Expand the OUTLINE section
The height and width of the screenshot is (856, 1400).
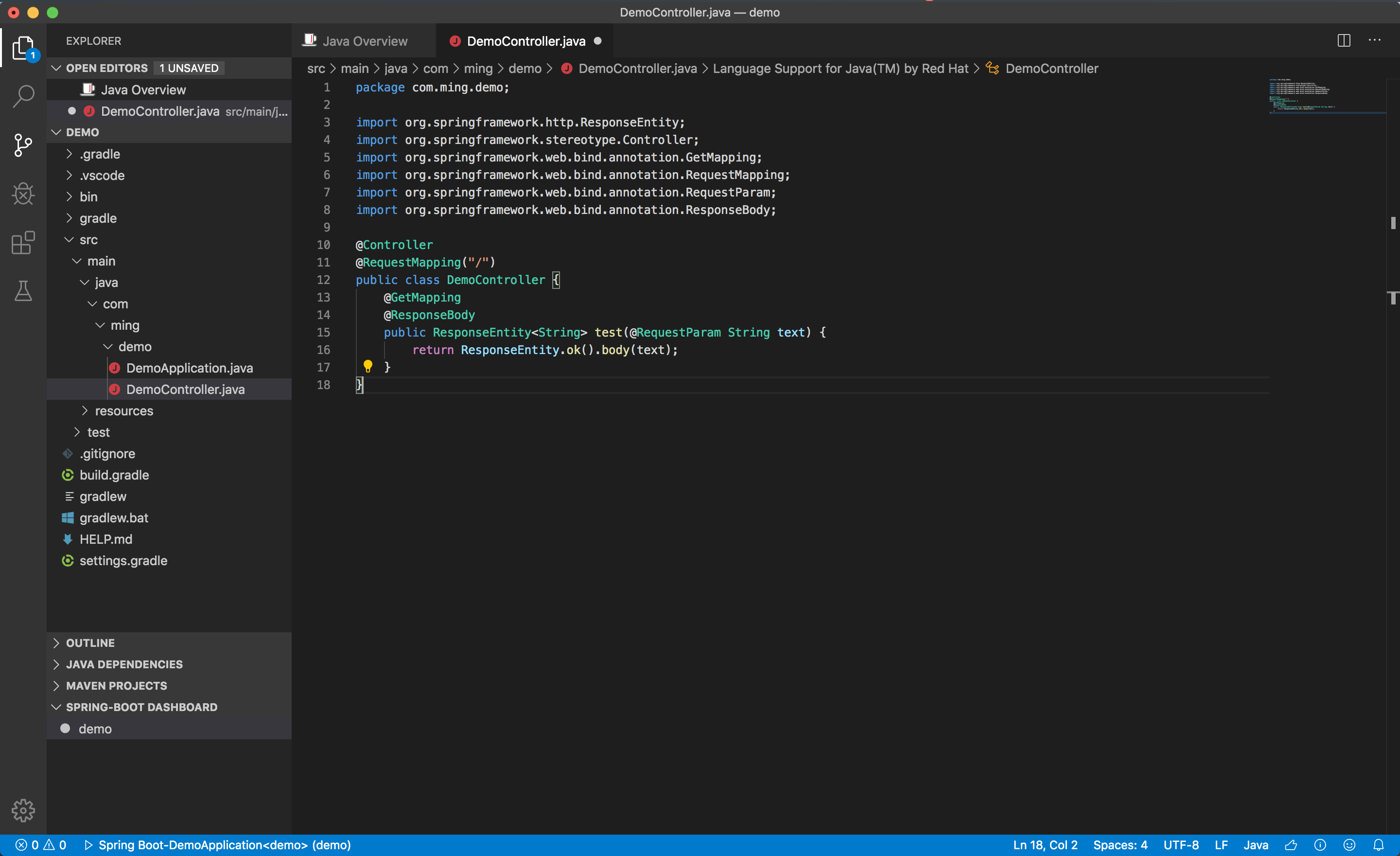[x=56, y=643]
